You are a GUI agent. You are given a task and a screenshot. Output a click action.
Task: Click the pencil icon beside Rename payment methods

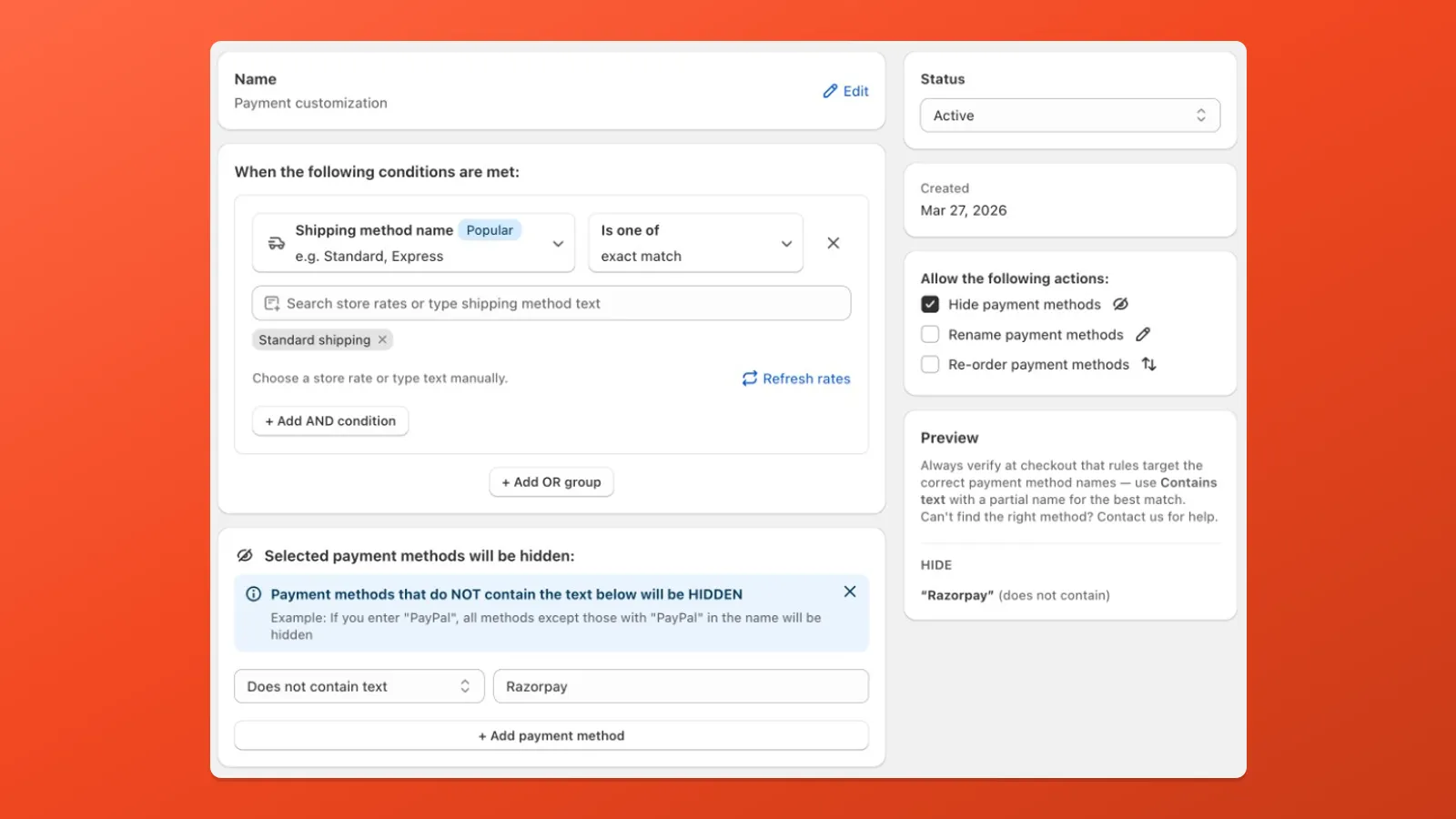1143,334
